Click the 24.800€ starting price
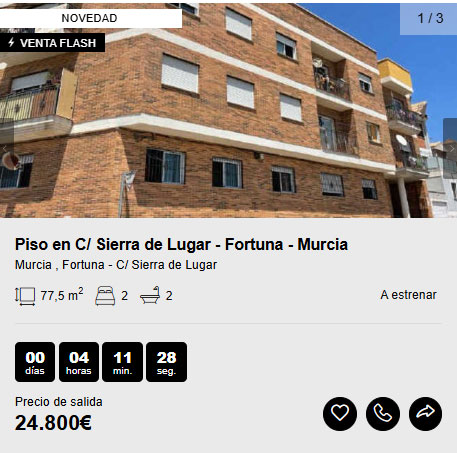Image resolution: width=457 pixels, height=453 pixels. pyautogui.click(x=53, y=423)
